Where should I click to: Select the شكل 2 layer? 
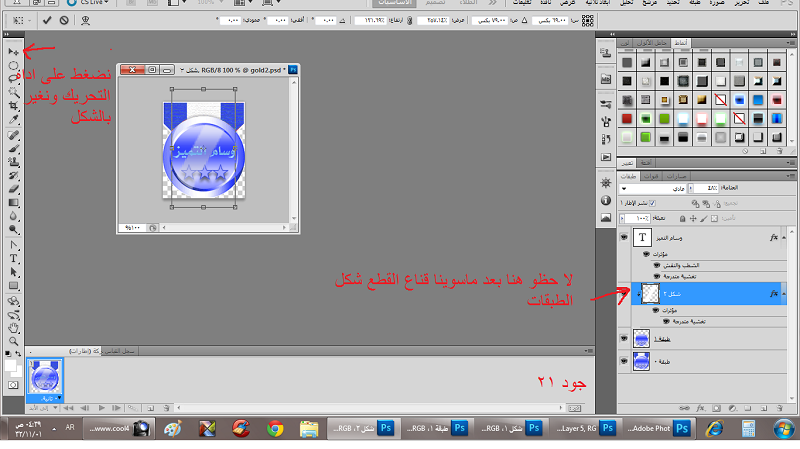click(x=700, y=294)
